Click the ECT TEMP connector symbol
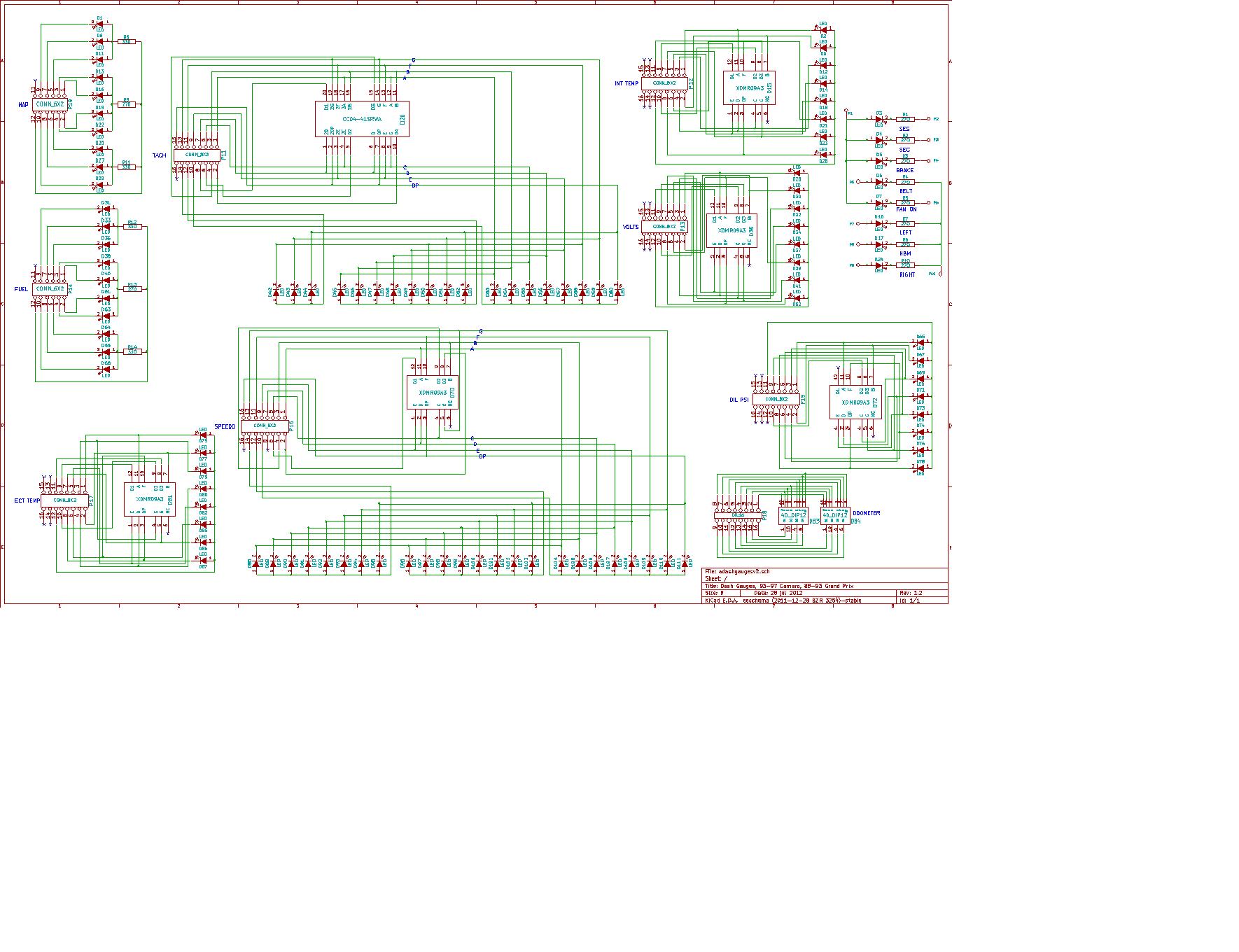 coord(64,500)
